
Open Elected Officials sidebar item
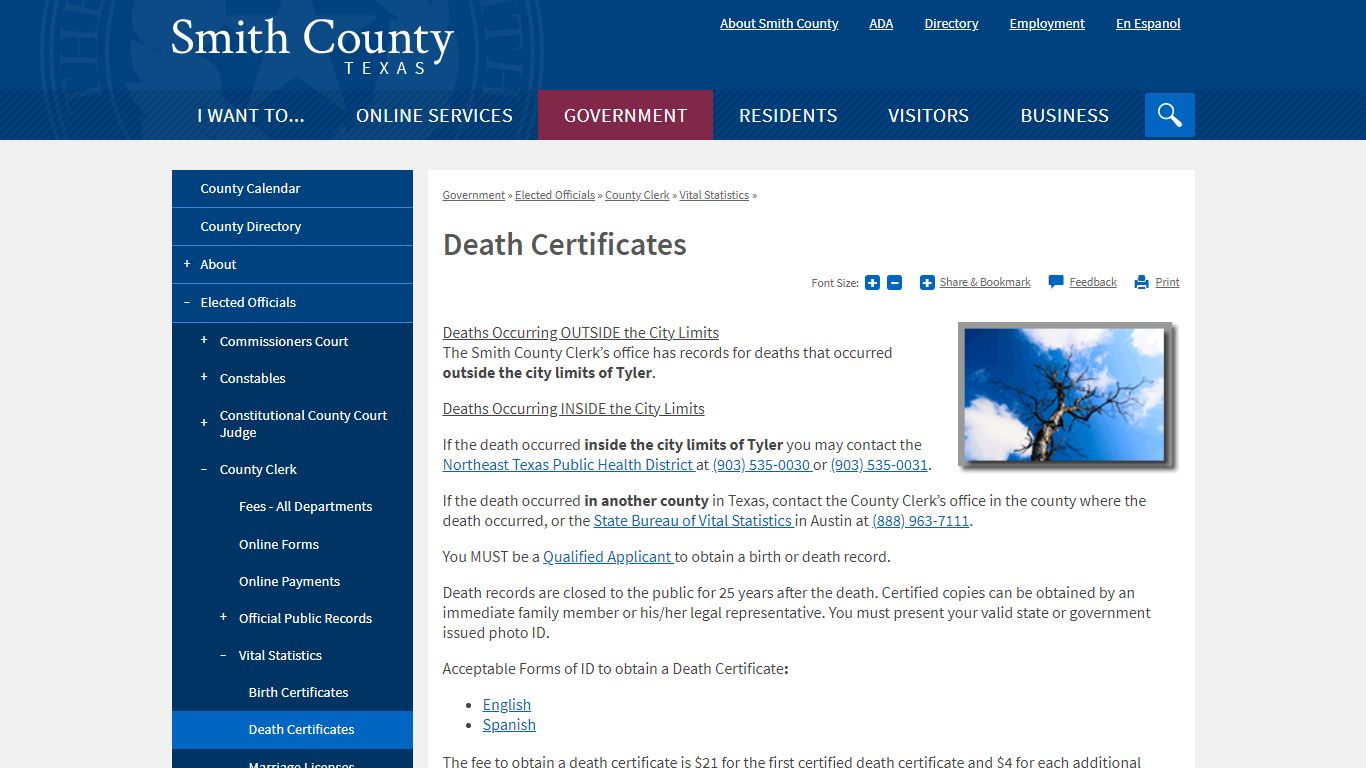[248, 303]
